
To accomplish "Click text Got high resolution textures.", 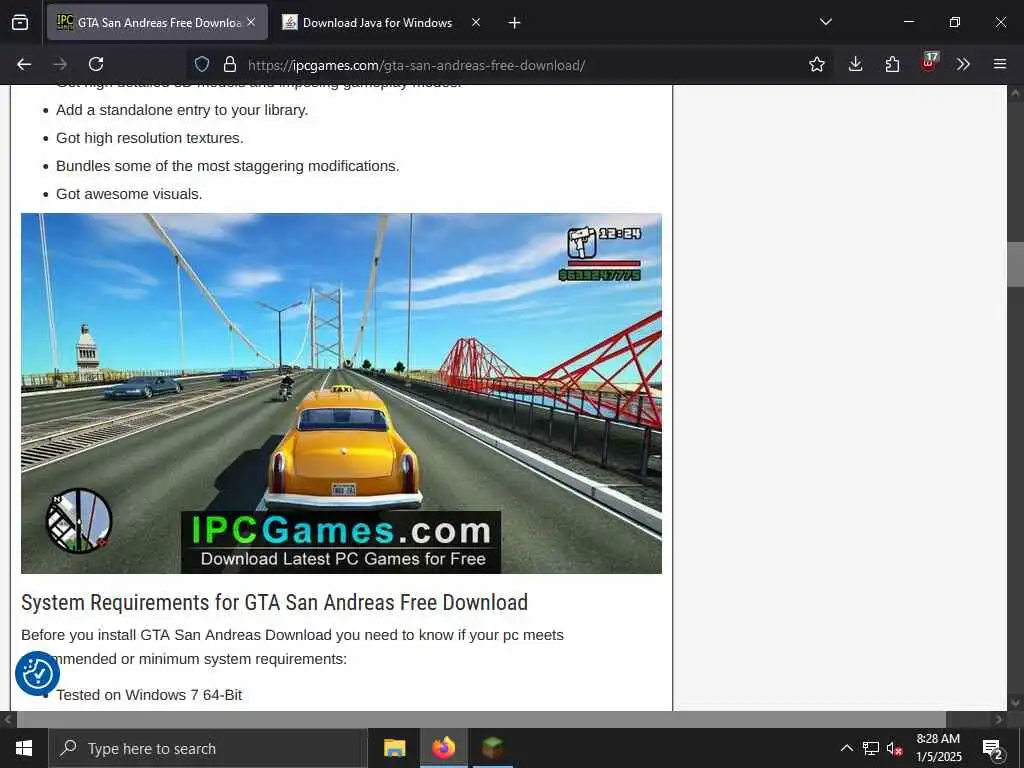I will pos(150,138).
